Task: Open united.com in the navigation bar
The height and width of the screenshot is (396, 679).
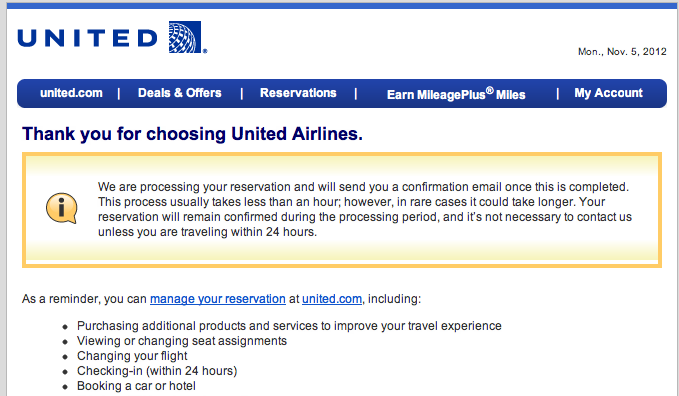Action: click(x=71, y=93)
